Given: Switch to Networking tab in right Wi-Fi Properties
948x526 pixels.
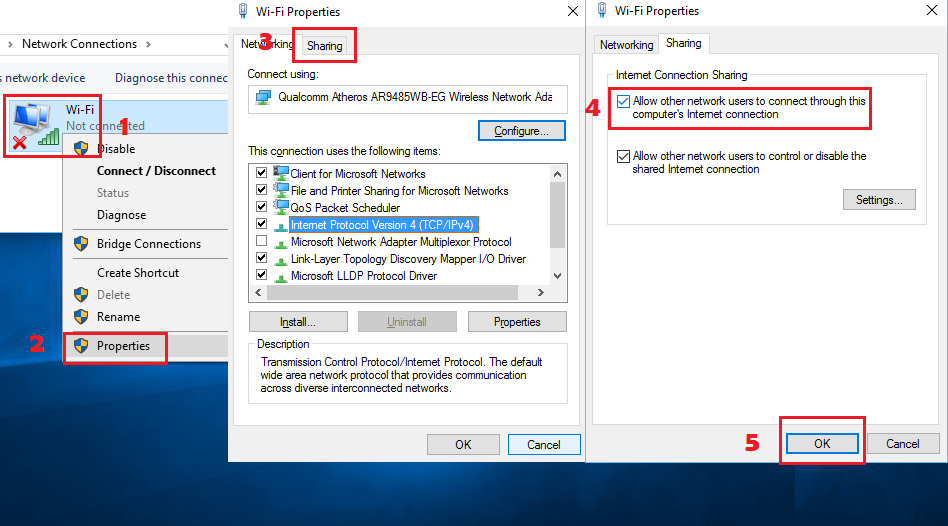Looking at the screenshot, I should pos(626,45).
